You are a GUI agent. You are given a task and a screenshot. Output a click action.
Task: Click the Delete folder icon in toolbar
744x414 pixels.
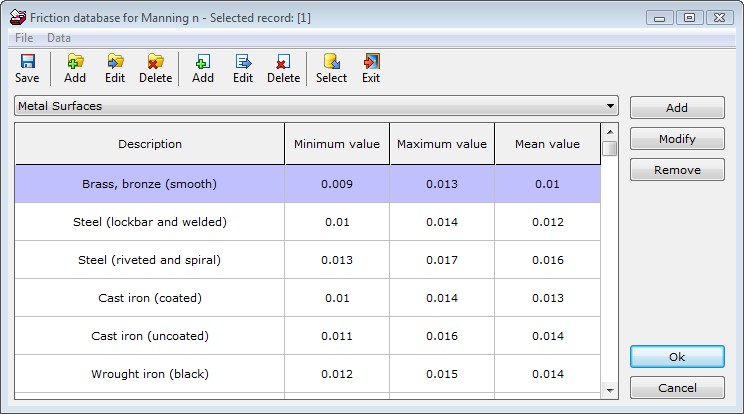pyautogui.click(x=155, y=62)
